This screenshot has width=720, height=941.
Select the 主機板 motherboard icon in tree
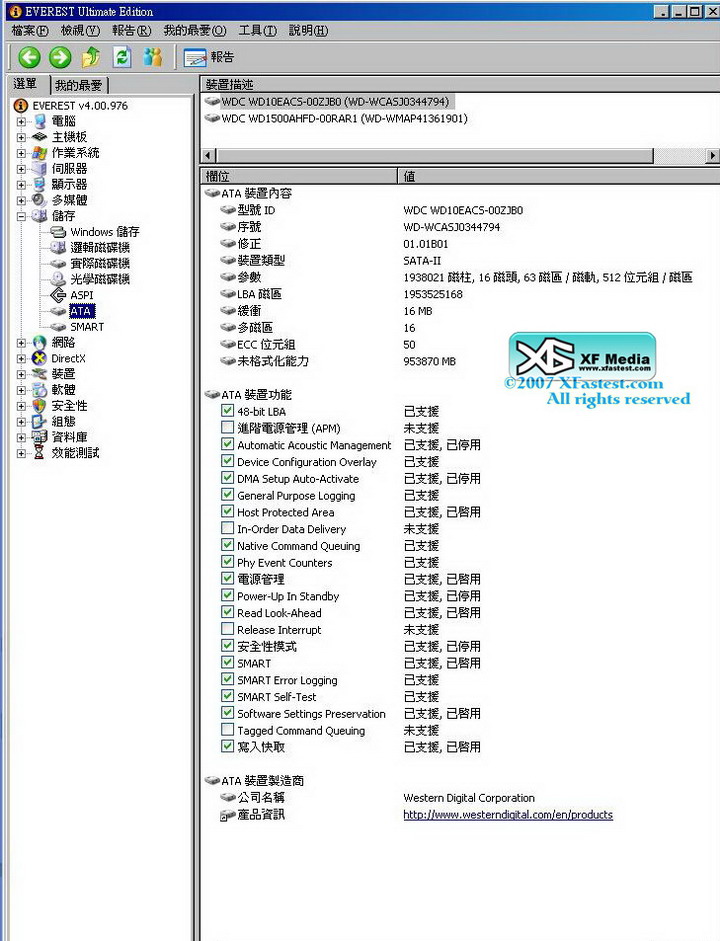click(x=40, y=137)
